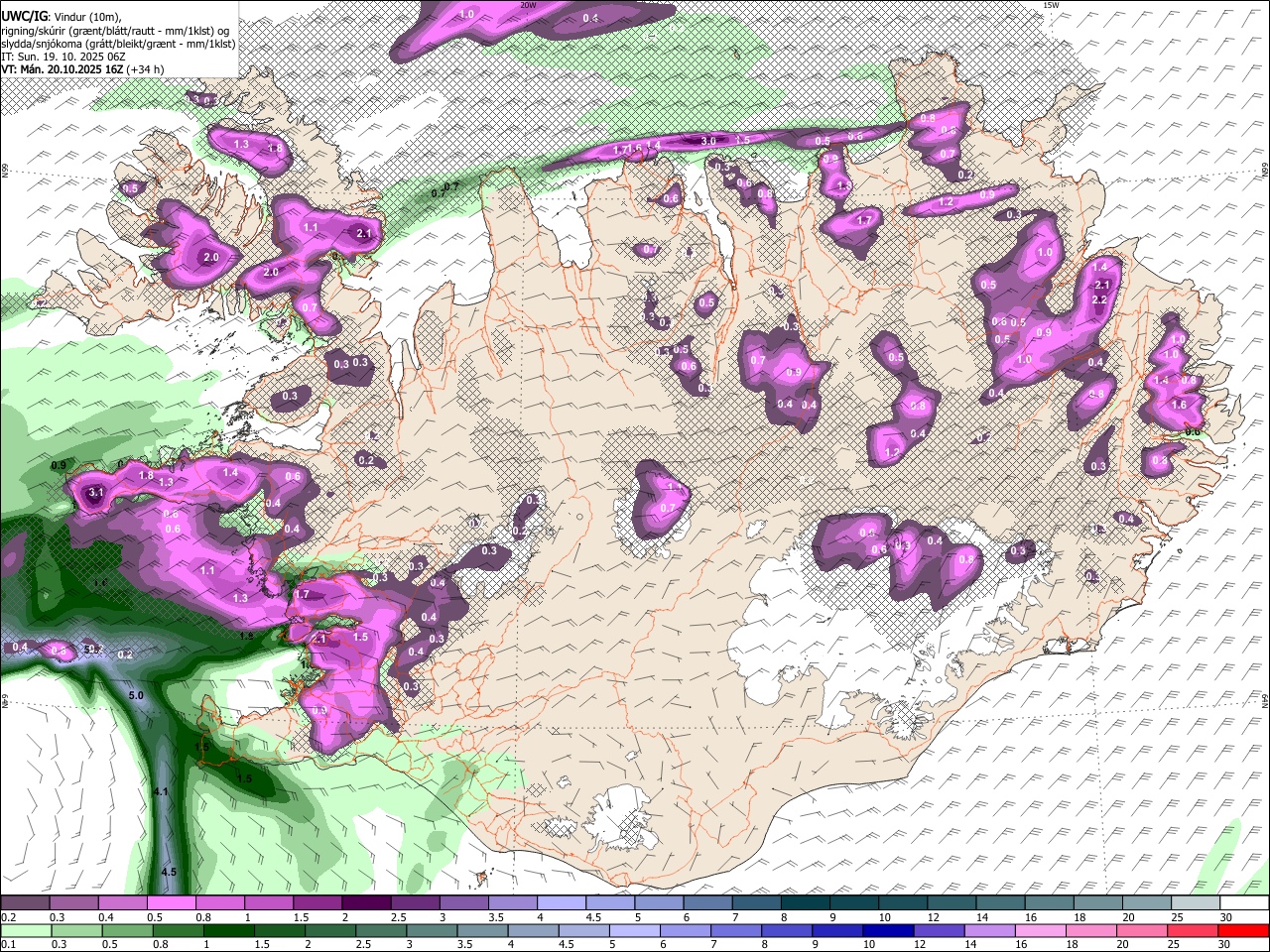Click the lavender swatch labeled 4 in the top legend row
The image size is (1270, 952).
tap(561, 902)
